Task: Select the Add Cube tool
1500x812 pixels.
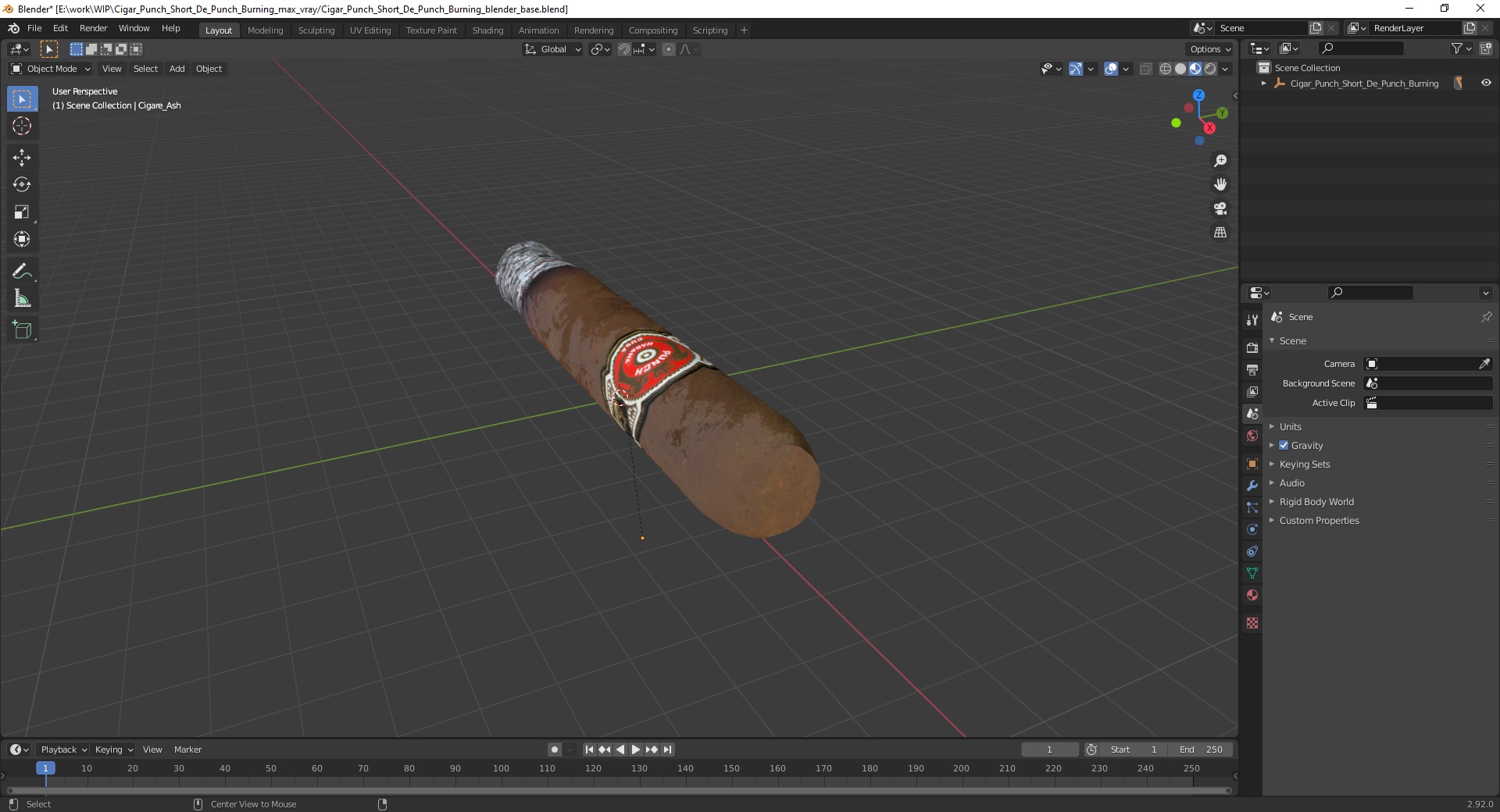Action: [x=22, y=330]
